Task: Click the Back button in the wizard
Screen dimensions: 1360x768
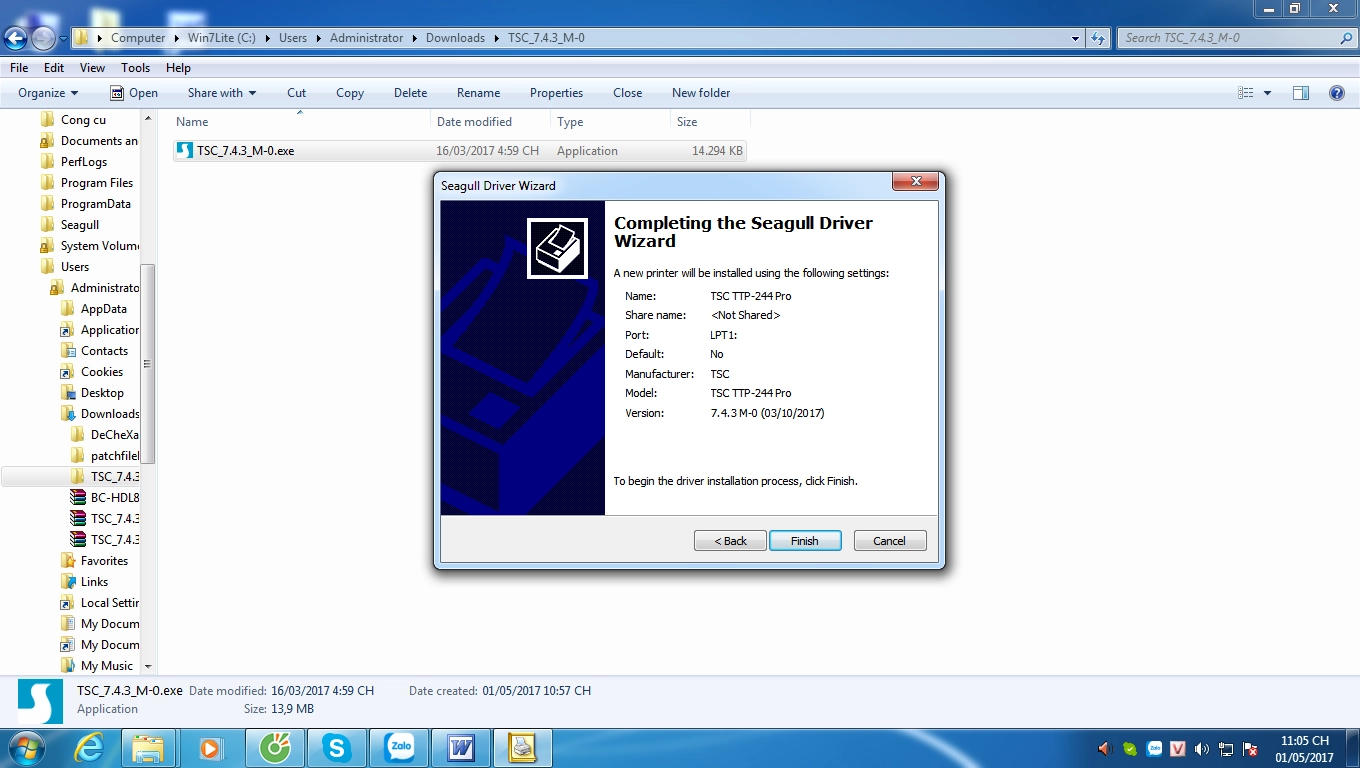Action: pyautogui.click(x=730, y=540)
